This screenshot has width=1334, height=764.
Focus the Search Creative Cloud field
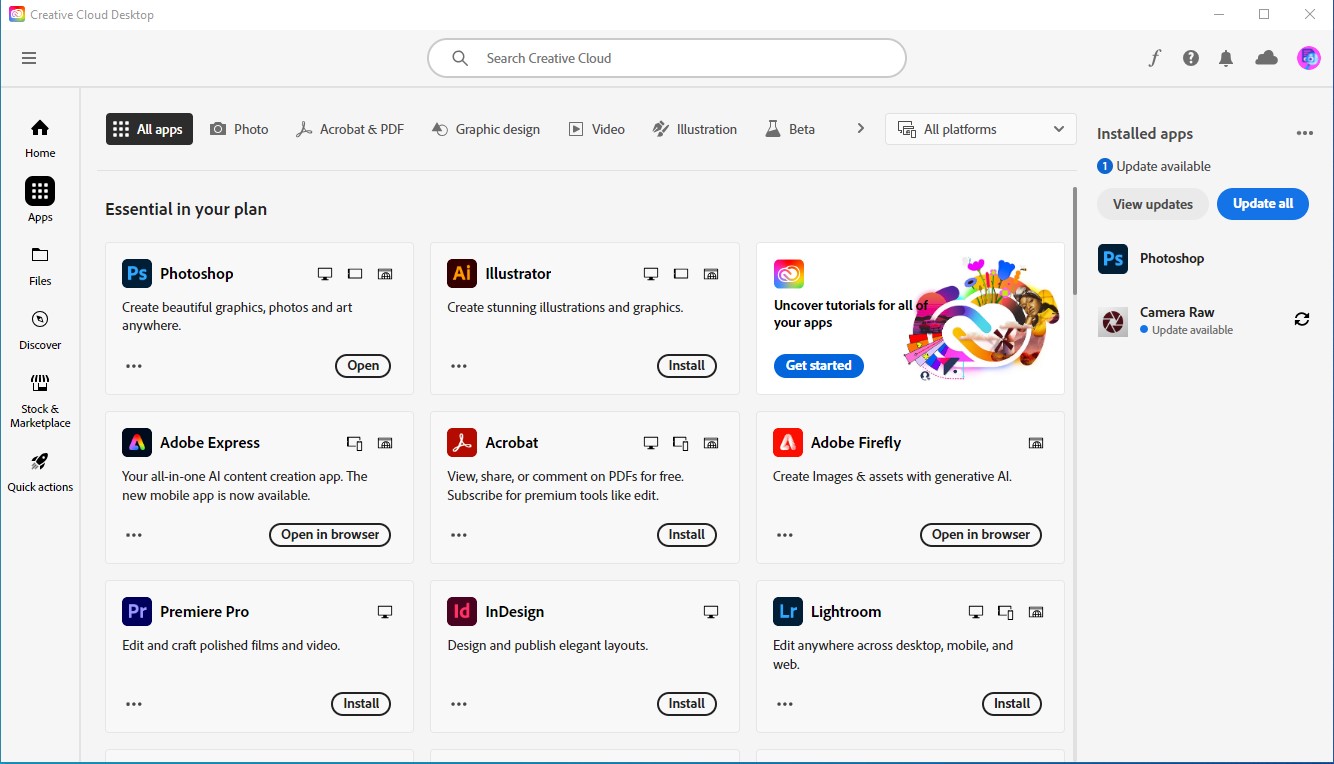(667, 58)
